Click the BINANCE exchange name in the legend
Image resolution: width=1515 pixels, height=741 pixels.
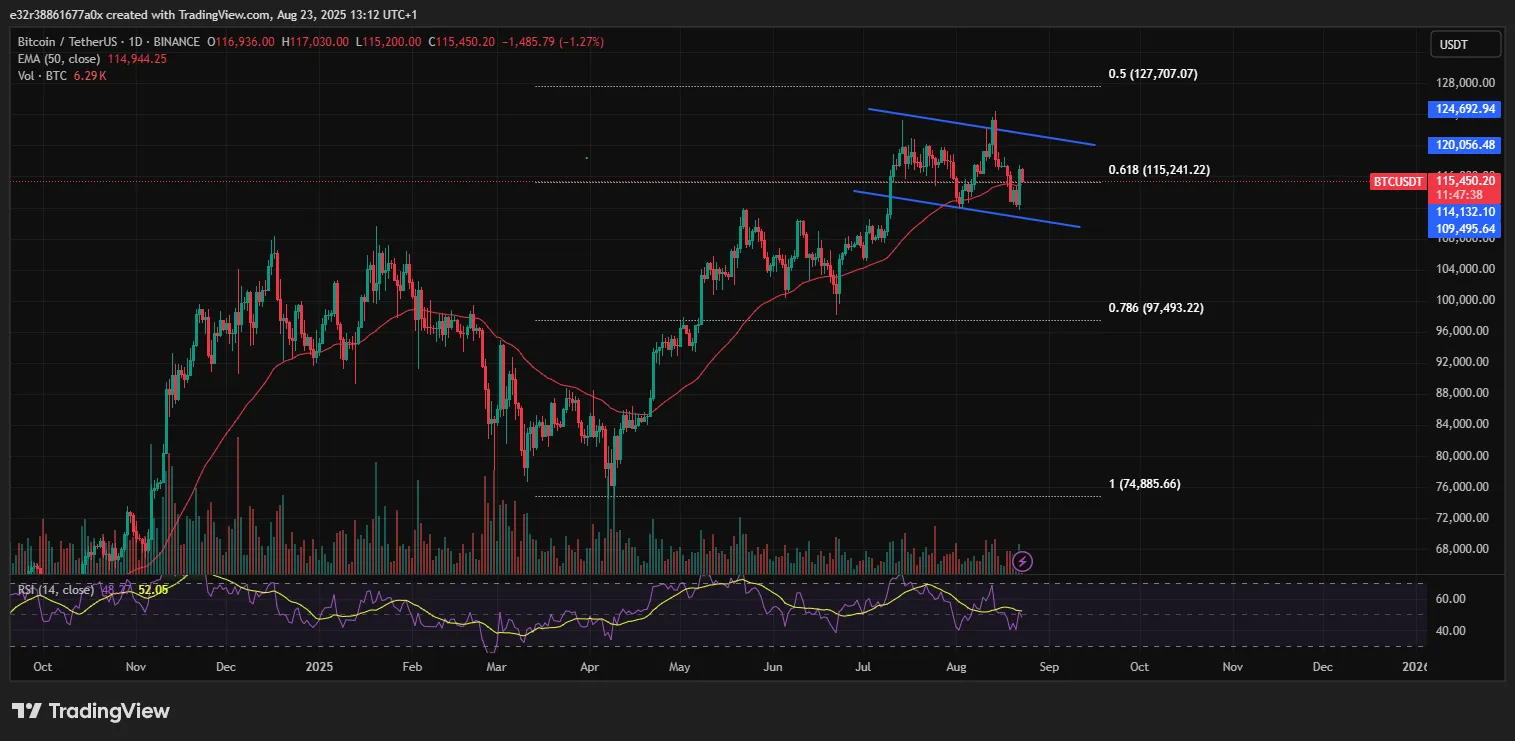[x=177, y=42]
